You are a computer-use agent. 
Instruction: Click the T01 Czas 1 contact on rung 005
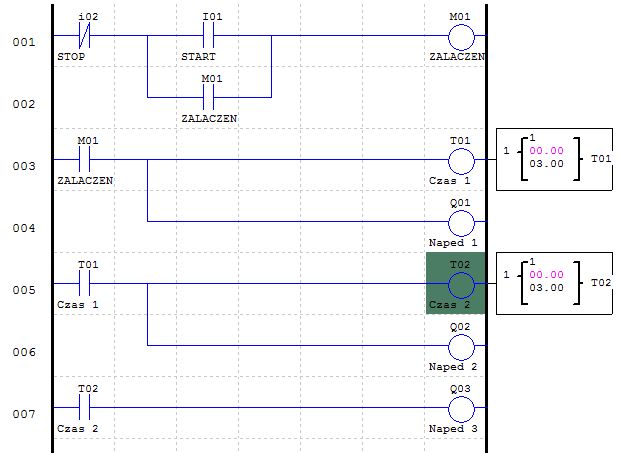(85, 284)
